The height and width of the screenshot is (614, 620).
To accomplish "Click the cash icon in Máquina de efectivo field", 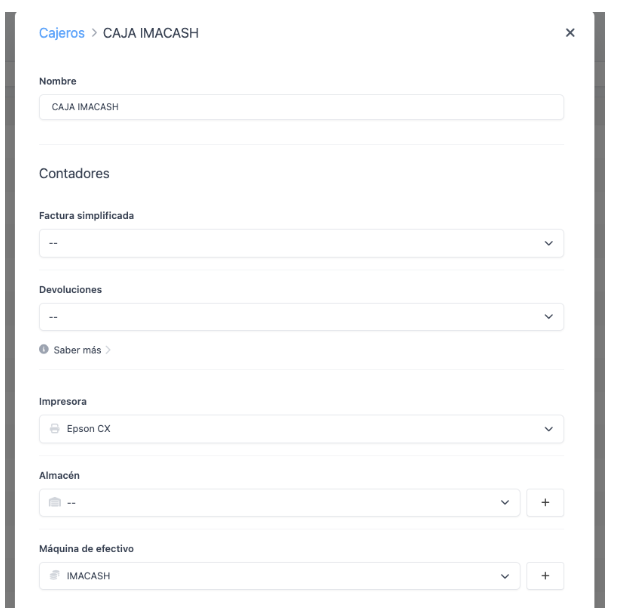I will click(x=55, y=576).
